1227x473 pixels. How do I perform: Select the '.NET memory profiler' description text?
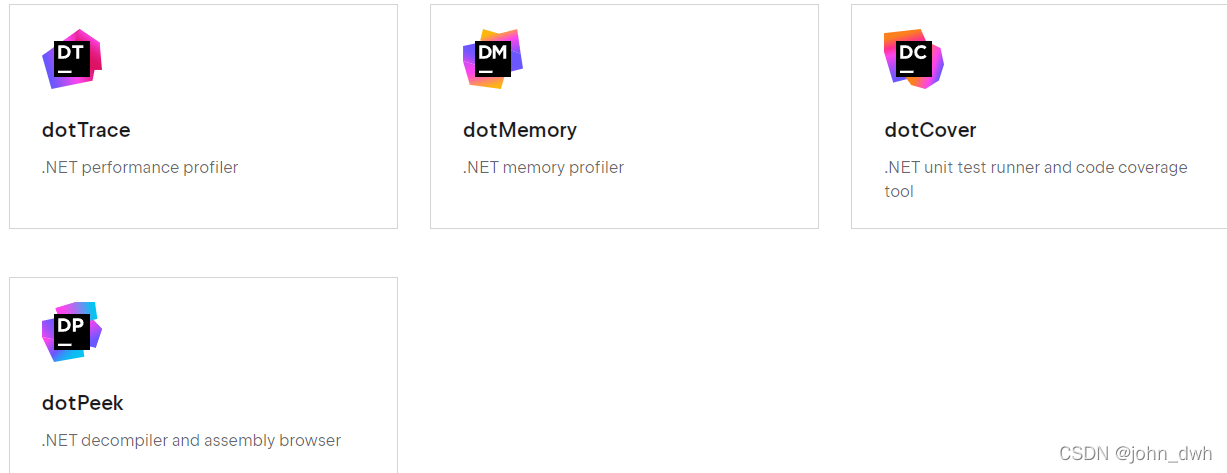(543, 168)
